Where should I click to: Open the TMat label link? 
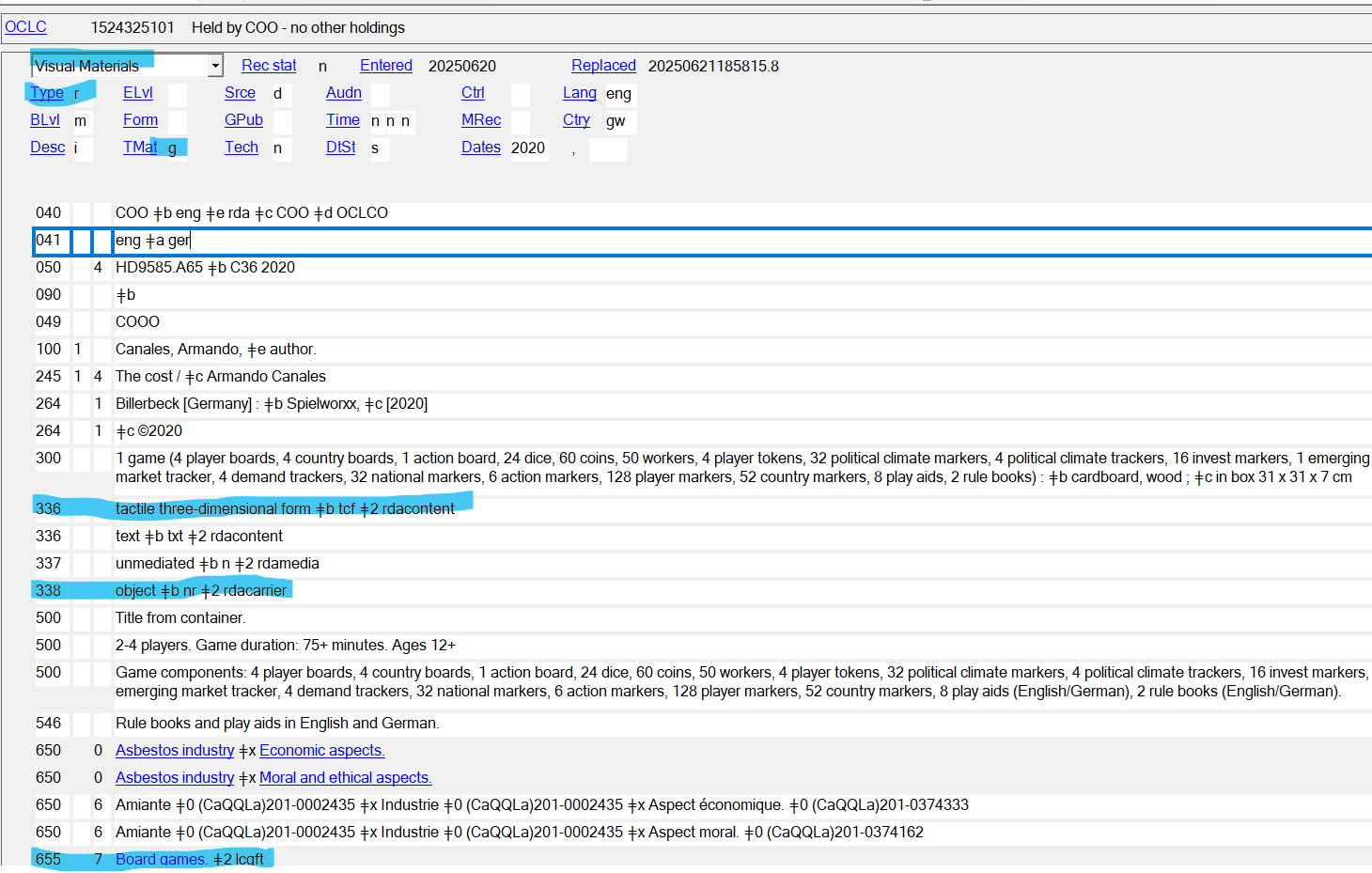coord(140,148)
